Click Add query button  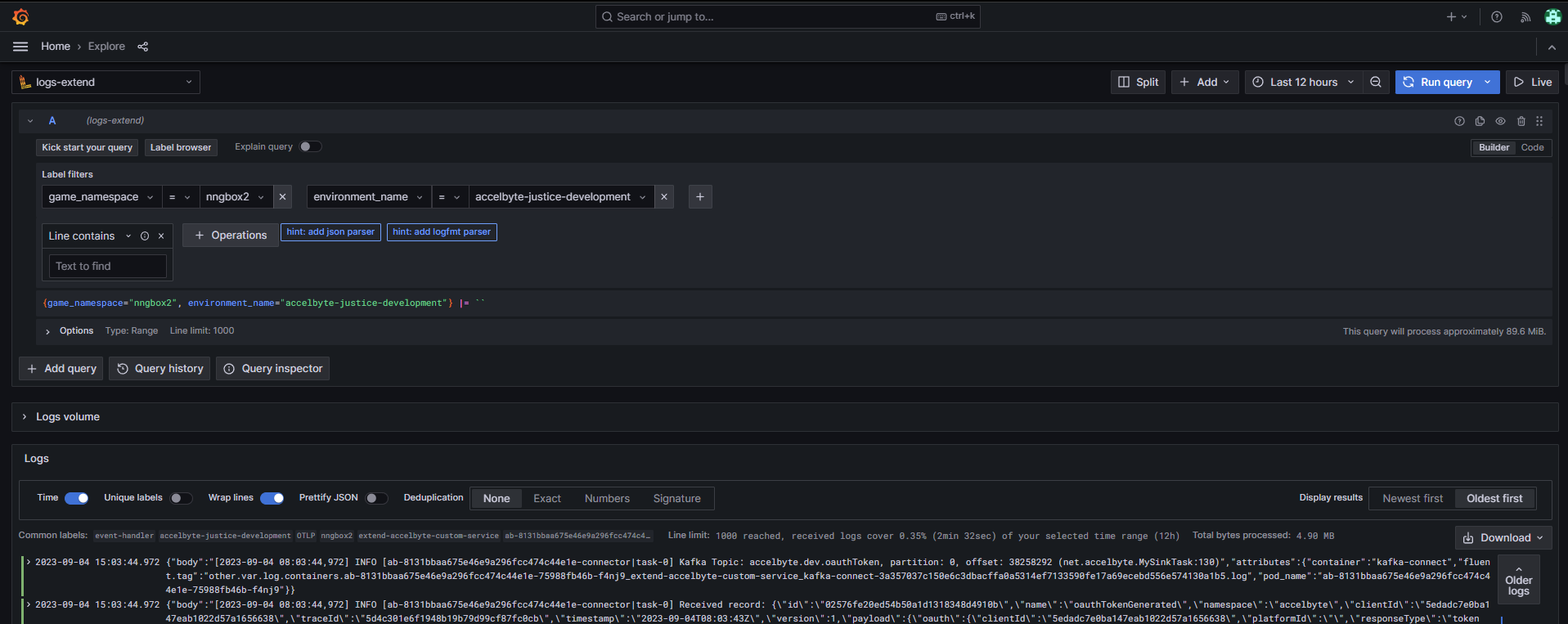[x=61, y=369]
